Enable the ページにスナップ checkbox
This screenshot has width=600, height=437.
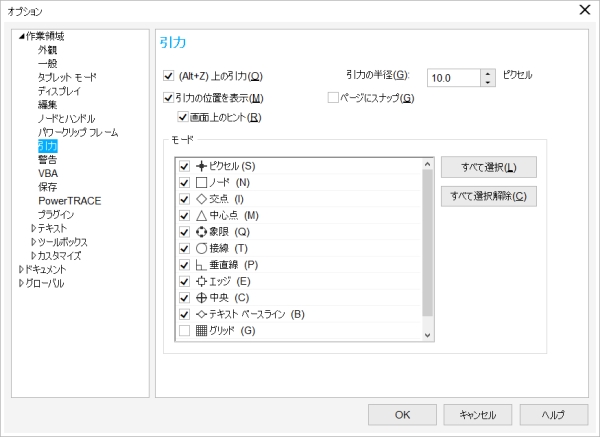point(334,98)
